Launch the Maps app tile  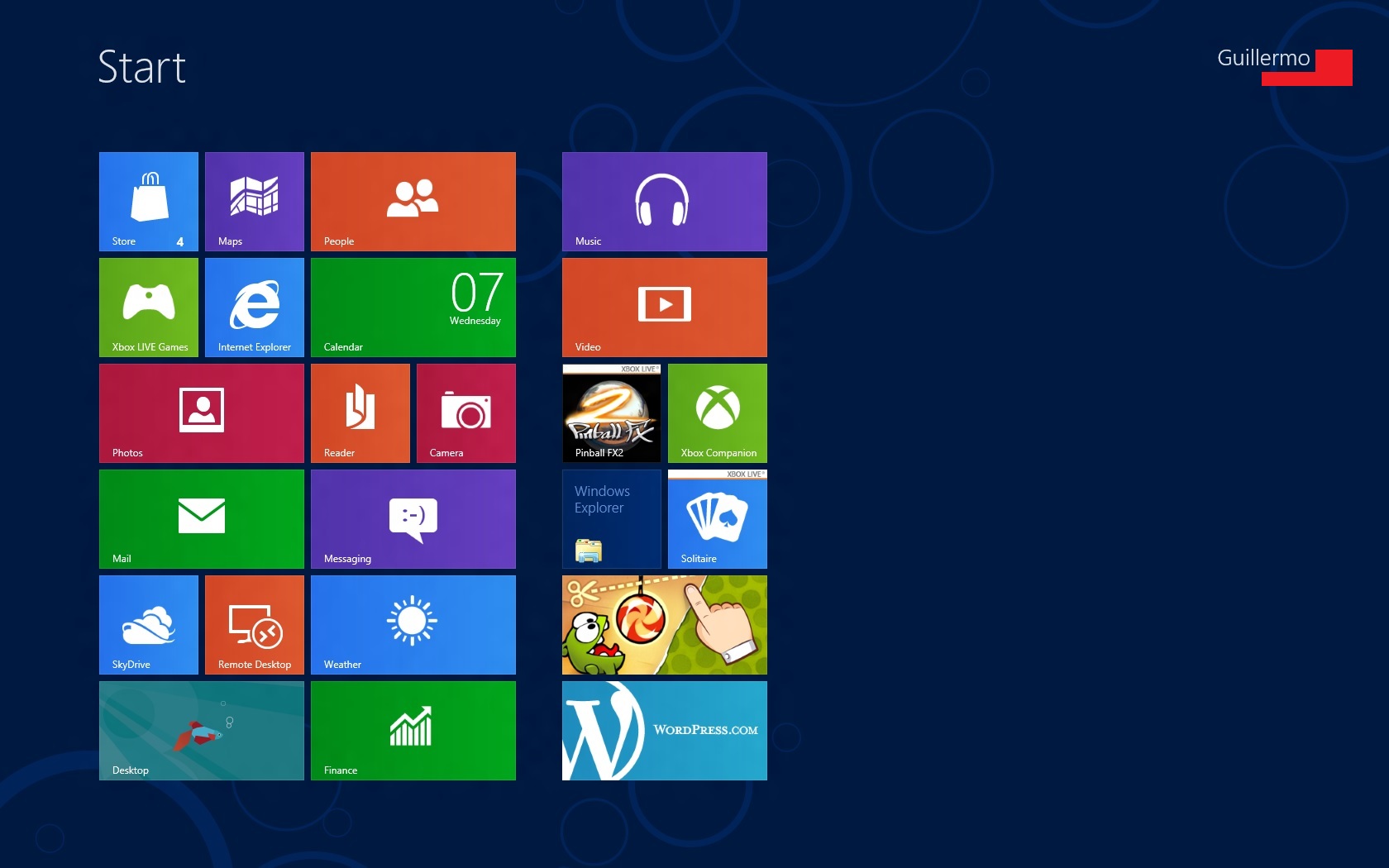tap(255, 202)
